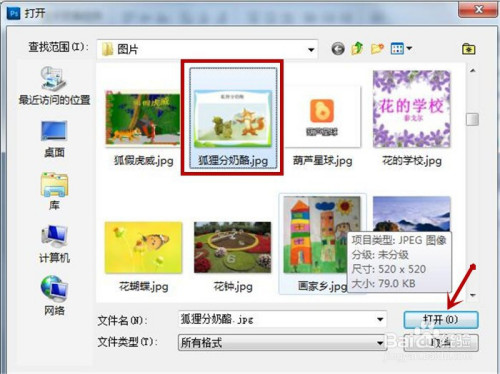The height and width of the screenshot is (374, 500).
Task: Expand the Look in (查找范围) folder dropdown
Action: pos(311,50)
